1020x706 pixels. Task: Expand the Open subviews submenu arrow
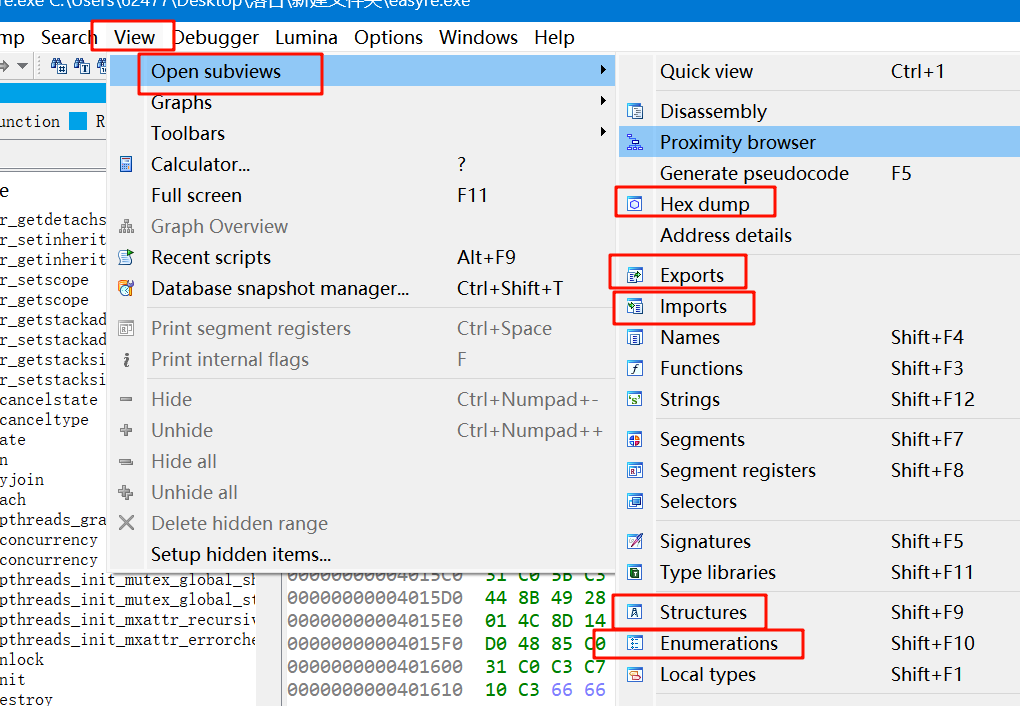point(603,70)
